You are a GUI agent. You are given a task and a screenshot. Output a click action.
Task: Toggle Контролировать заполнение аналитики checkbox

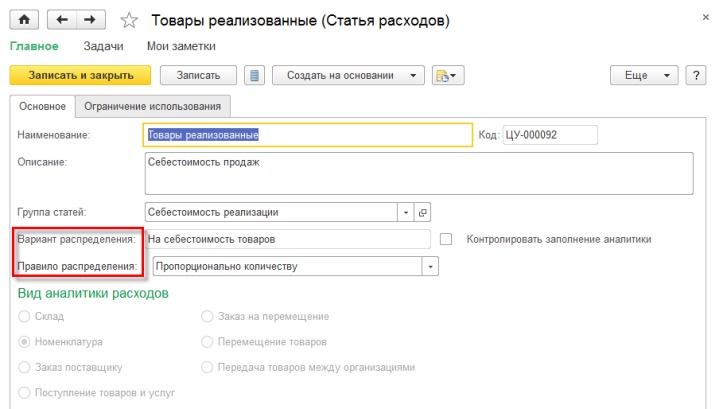pos(446,239)
